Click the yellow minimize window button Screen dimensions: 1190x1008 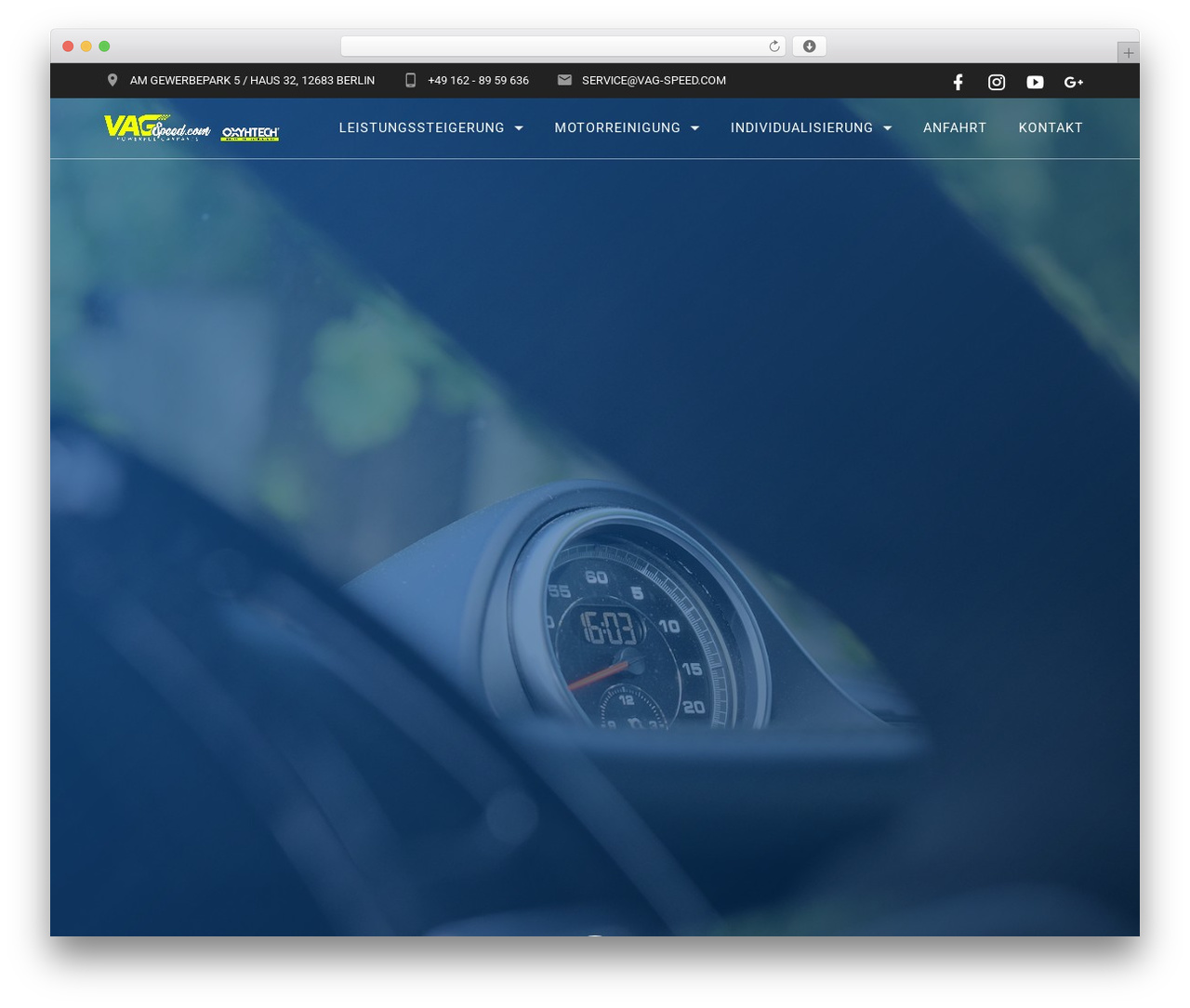click(86, 46)
